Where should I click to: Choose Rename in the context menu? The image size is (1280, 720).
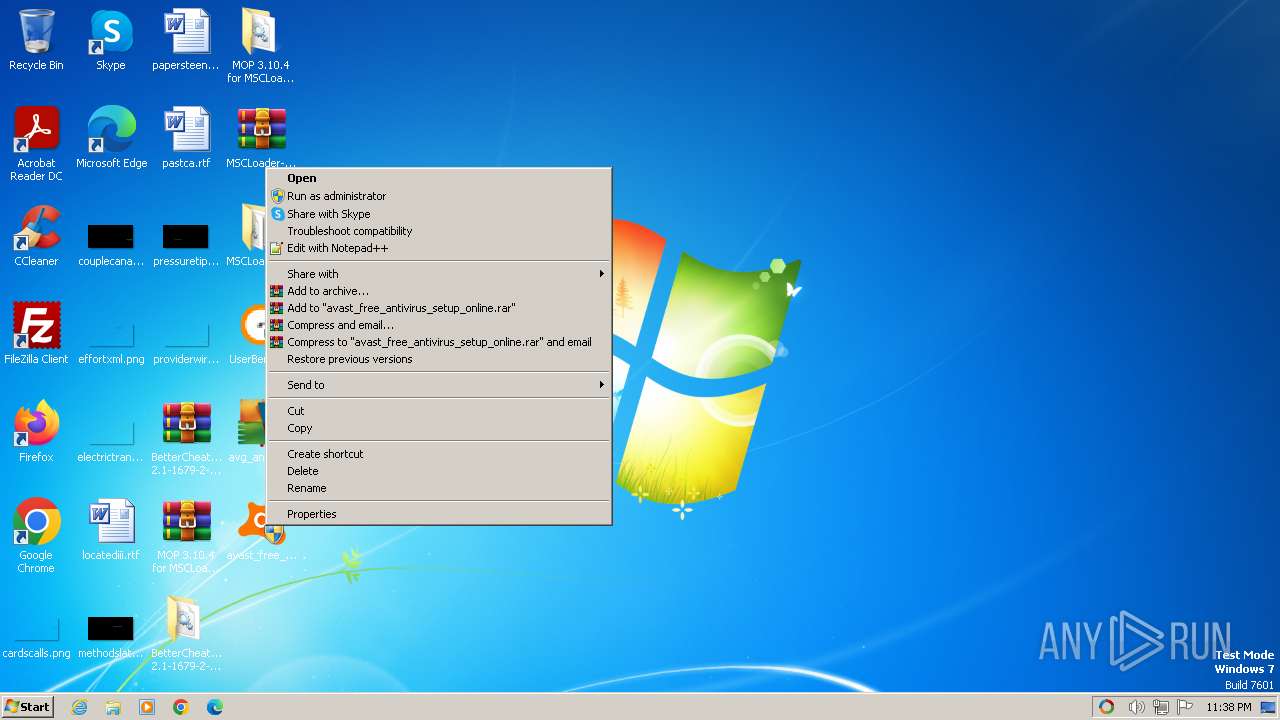(439, 488)
